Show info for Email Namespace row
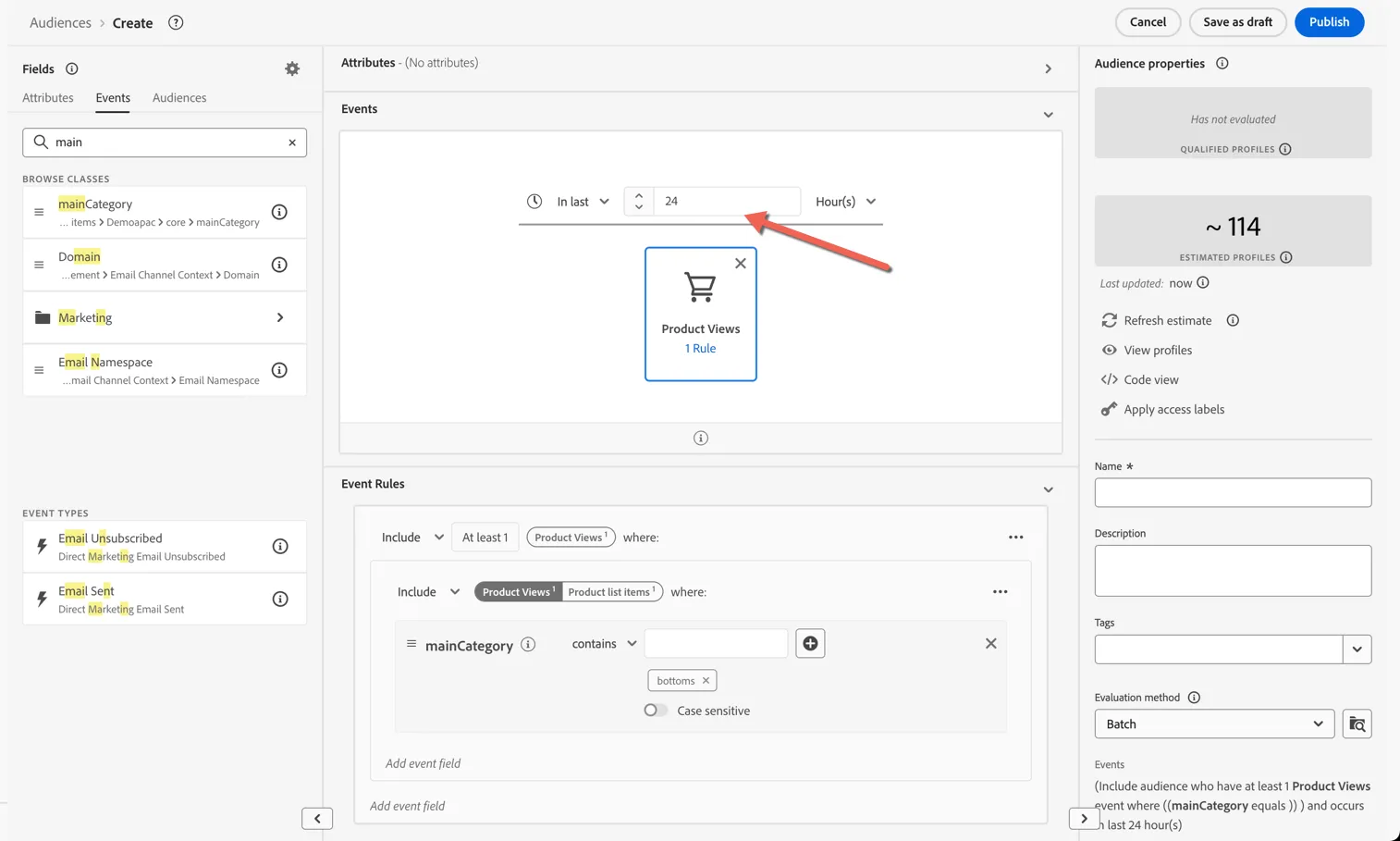 pos(279,370)
